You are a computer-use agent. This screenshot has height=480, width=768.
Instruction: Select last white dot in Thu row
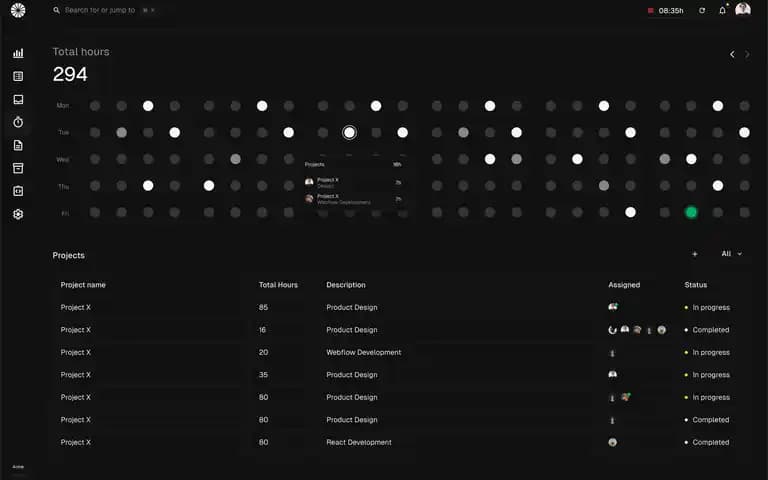click(718, 186)
